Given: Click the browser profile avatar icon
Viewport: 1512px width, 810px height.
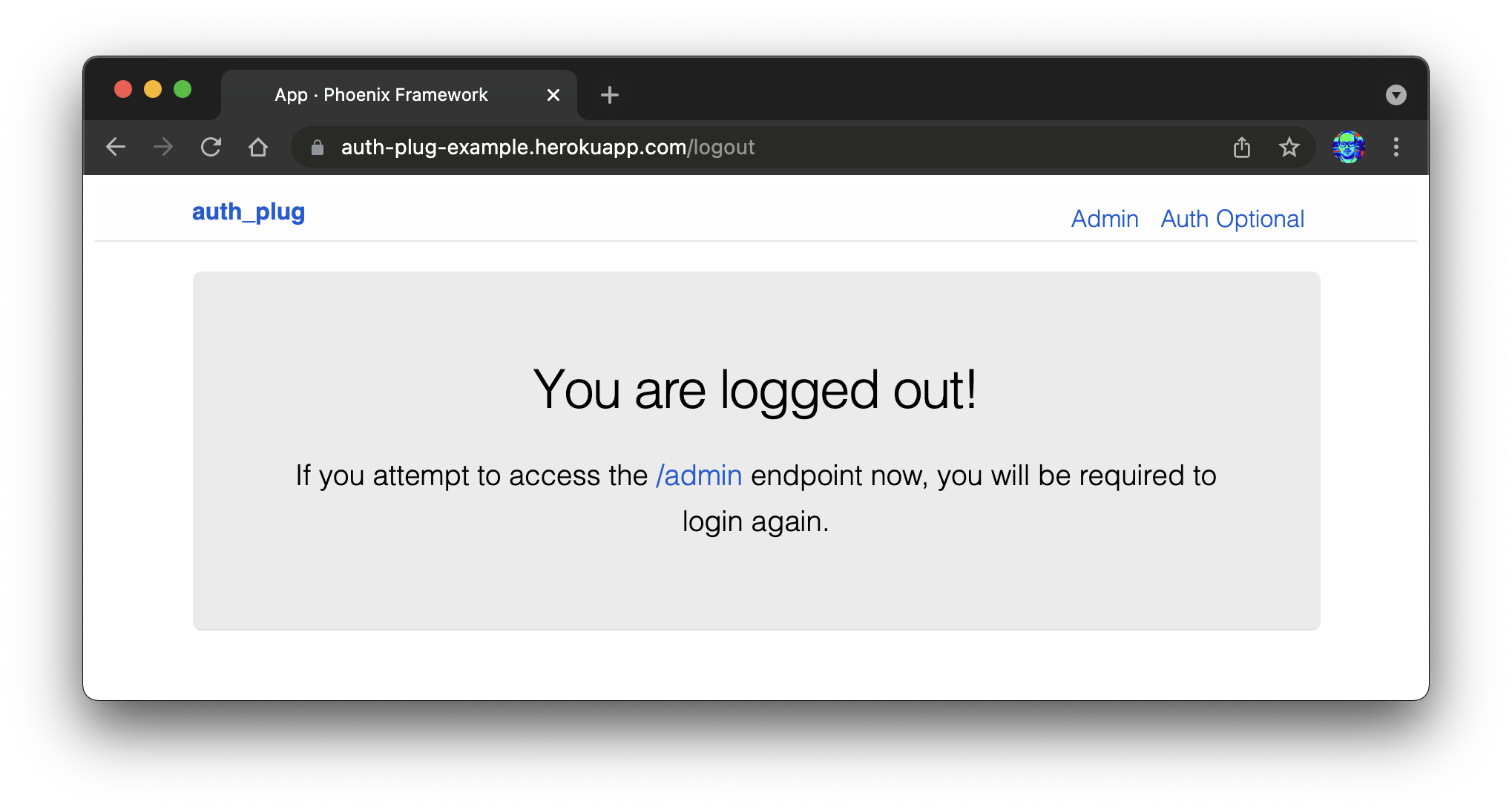Looking at the screenshot, I should (x=1349, y=147).
